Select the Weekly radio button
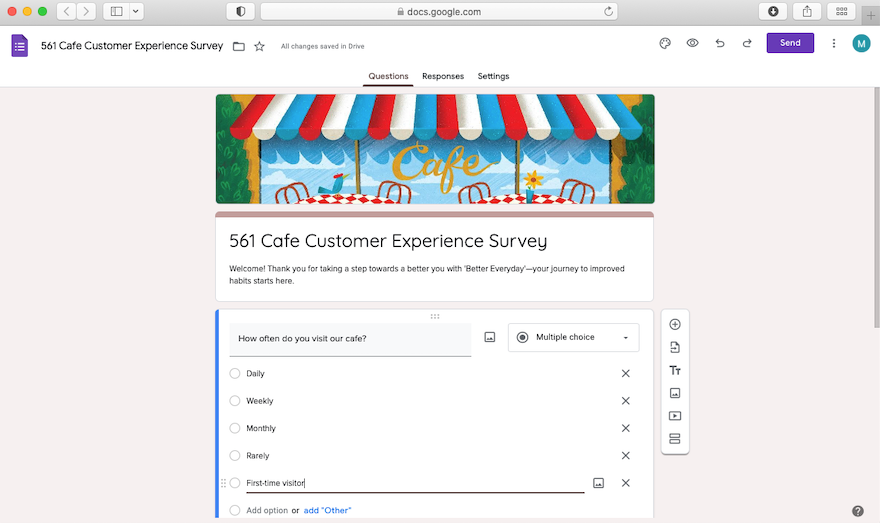Screen dimensions: 880x523 [235, 401]
